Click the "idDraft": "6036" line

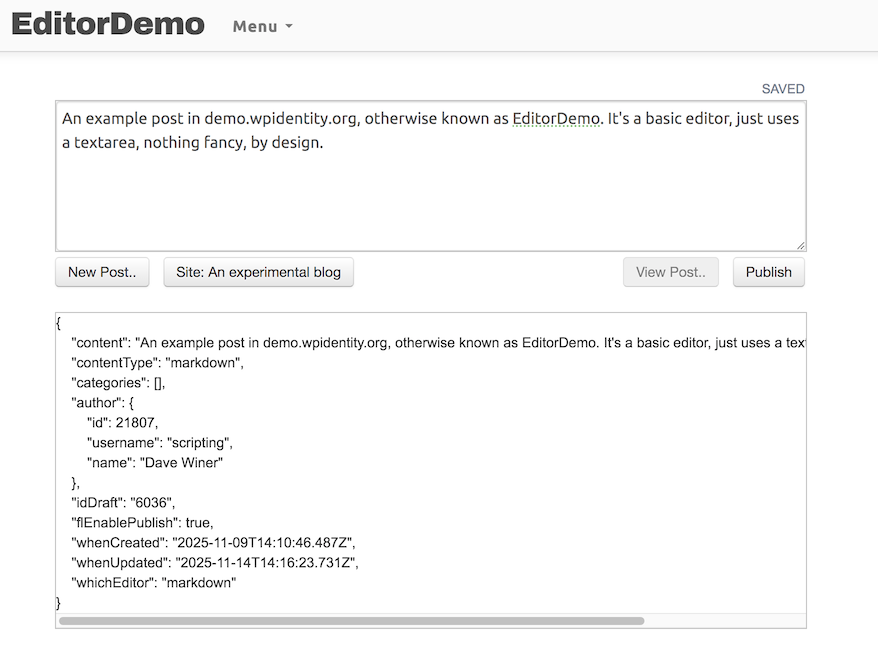click(x=124, y=502)
